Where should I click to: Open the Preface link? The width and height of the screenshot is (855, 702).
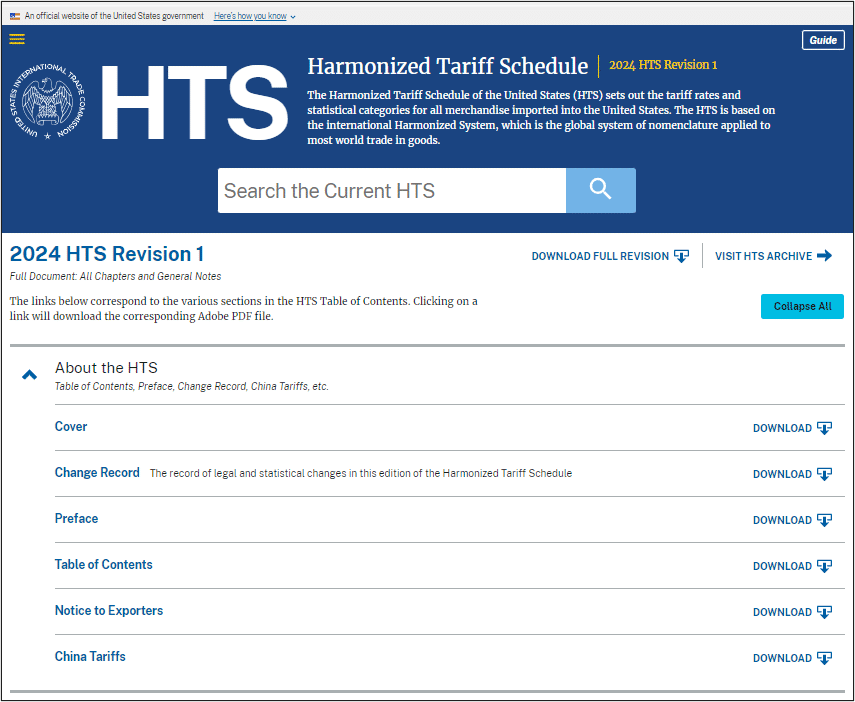[76, 519]
